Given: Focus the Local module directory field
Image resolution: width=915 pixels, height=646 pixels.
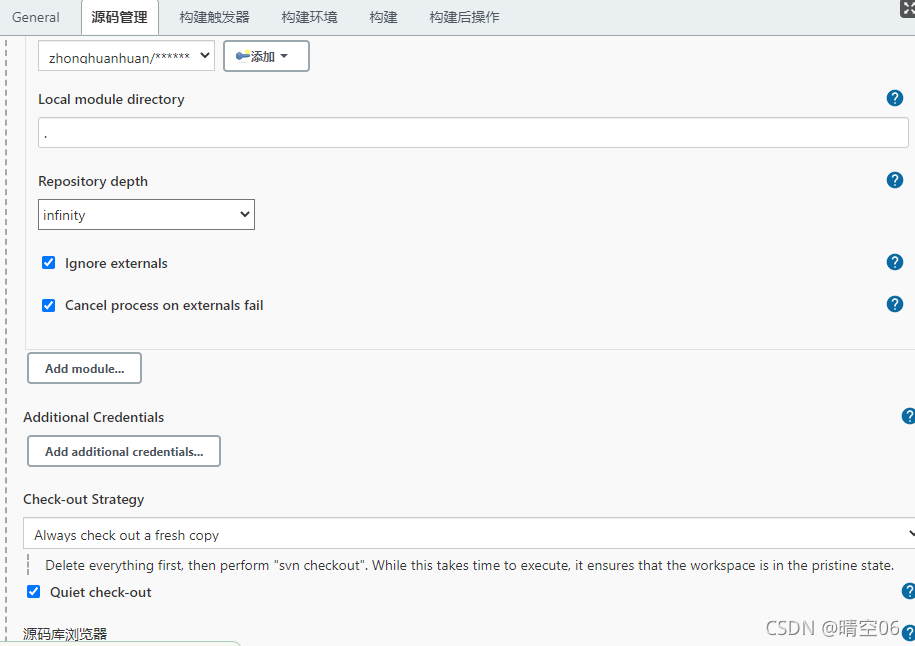Looking at the screenshot, I should click(x=473, y=133).
